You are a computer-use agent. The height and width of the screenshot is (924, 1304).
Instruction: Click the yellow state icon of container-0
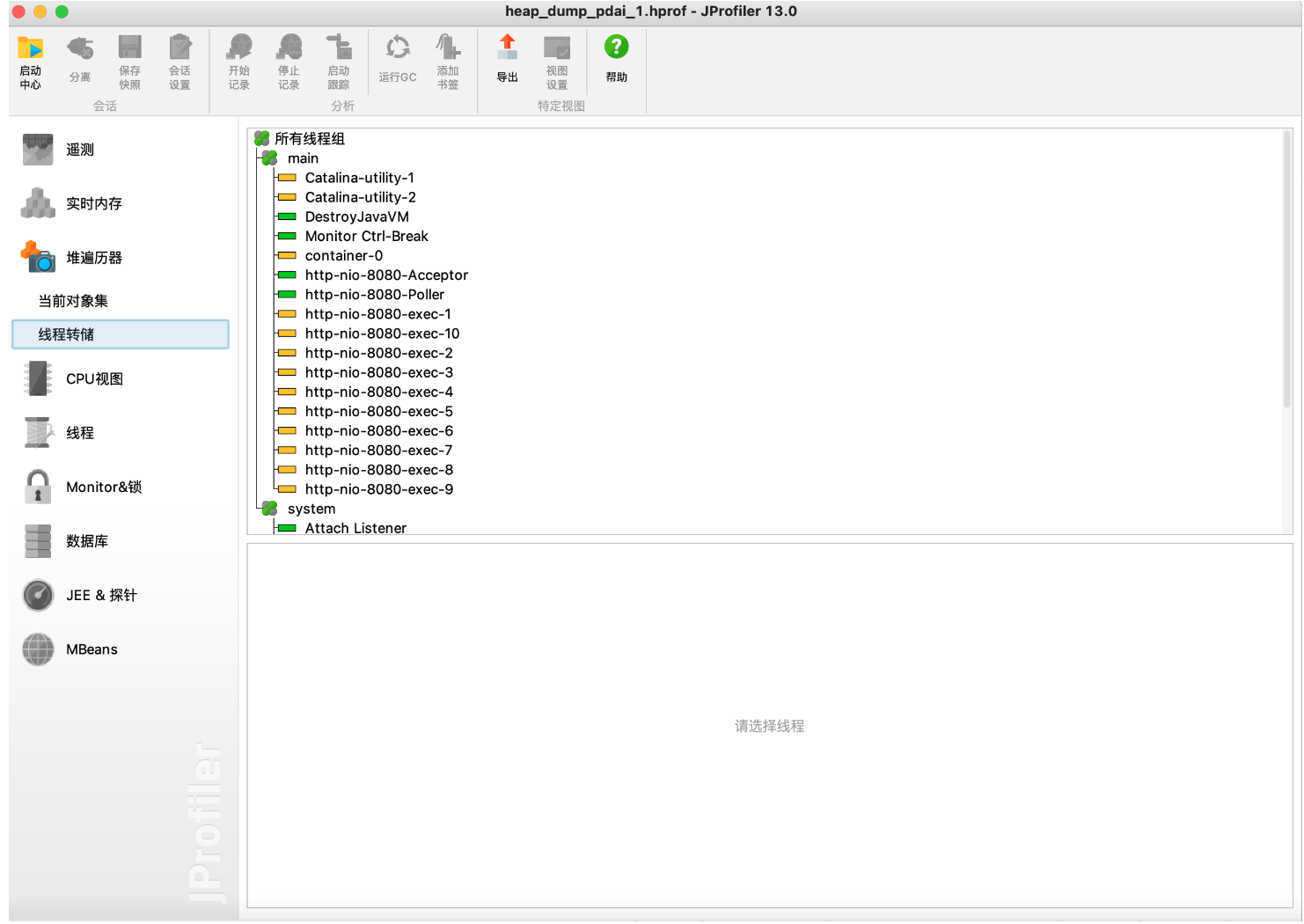pyautogui.click(x=287, y=255)
